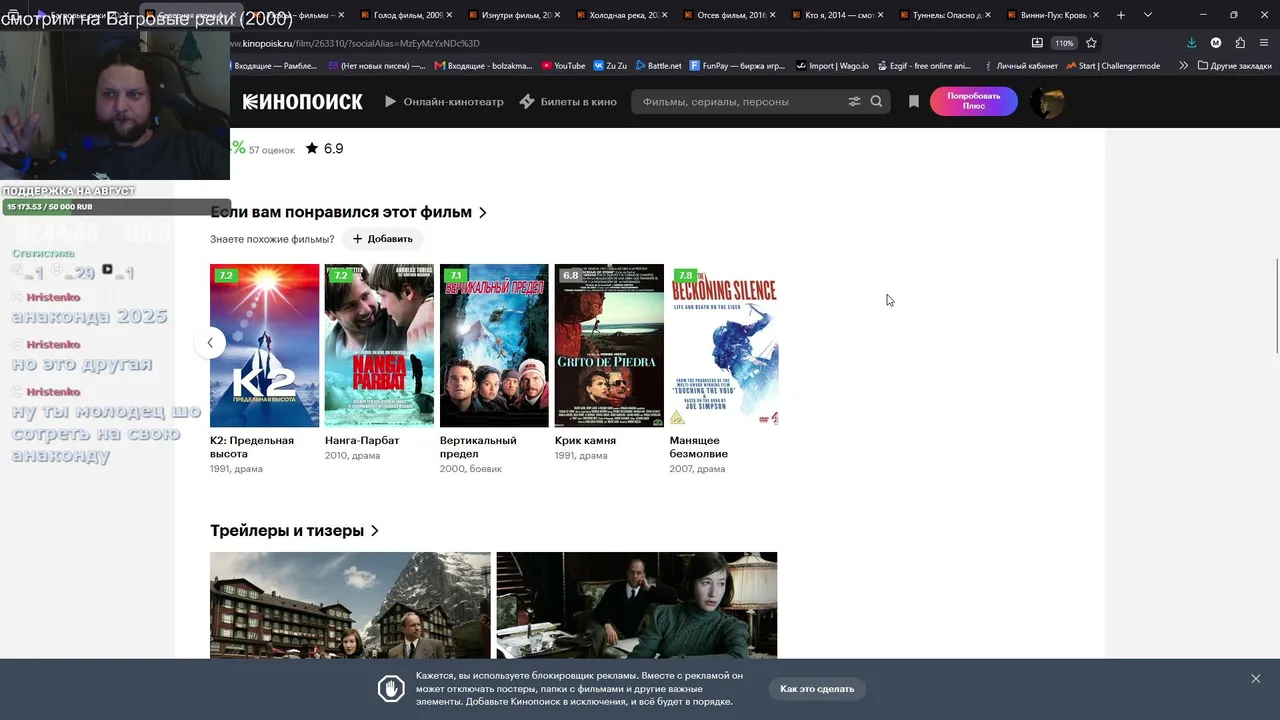Open the Kinopoisk logo homepage

302,101
